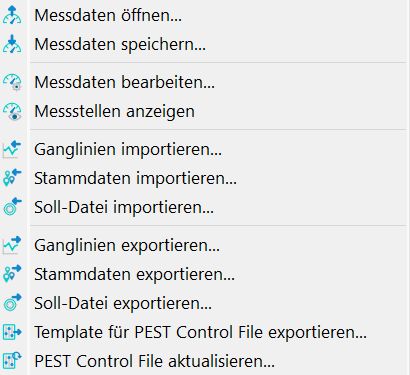The width and height of the screenshot is (410, 375).
Task: Click the Soll-Datei importieren target icon
Action: 12,207
